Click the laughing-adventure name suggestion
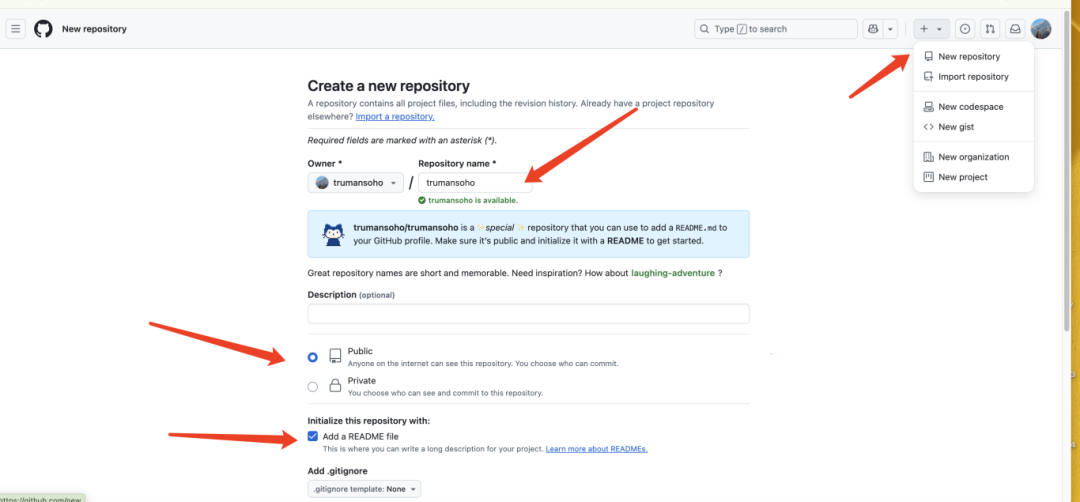Viewport: 1080px width, 502px height. click(x=672, y=273)
